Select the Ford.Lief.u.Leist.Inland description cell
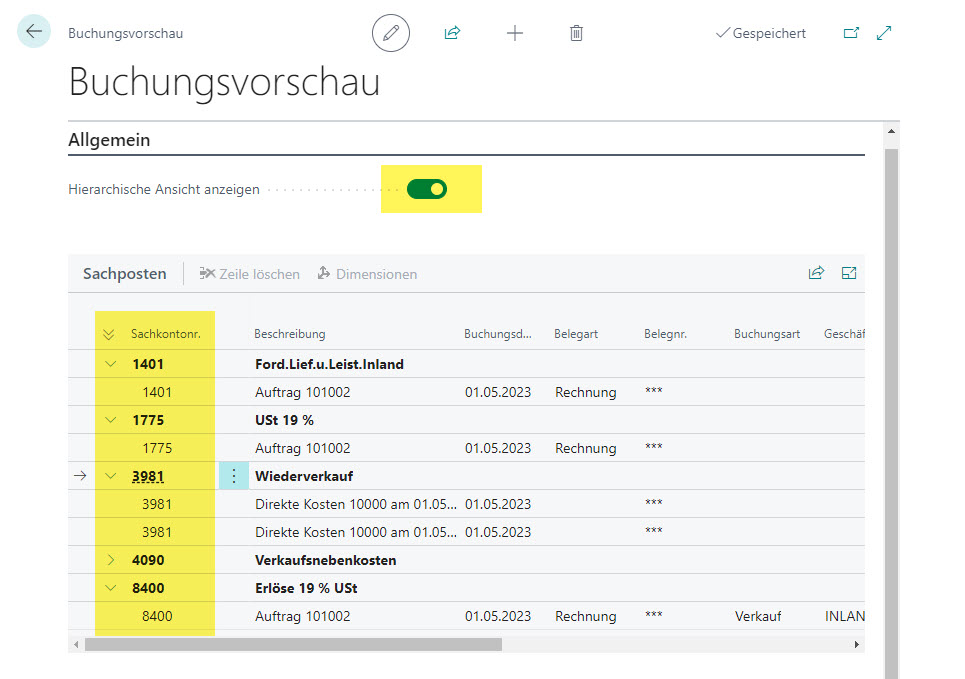This screenshot has height=679, width=965. (x=329, y=364)
